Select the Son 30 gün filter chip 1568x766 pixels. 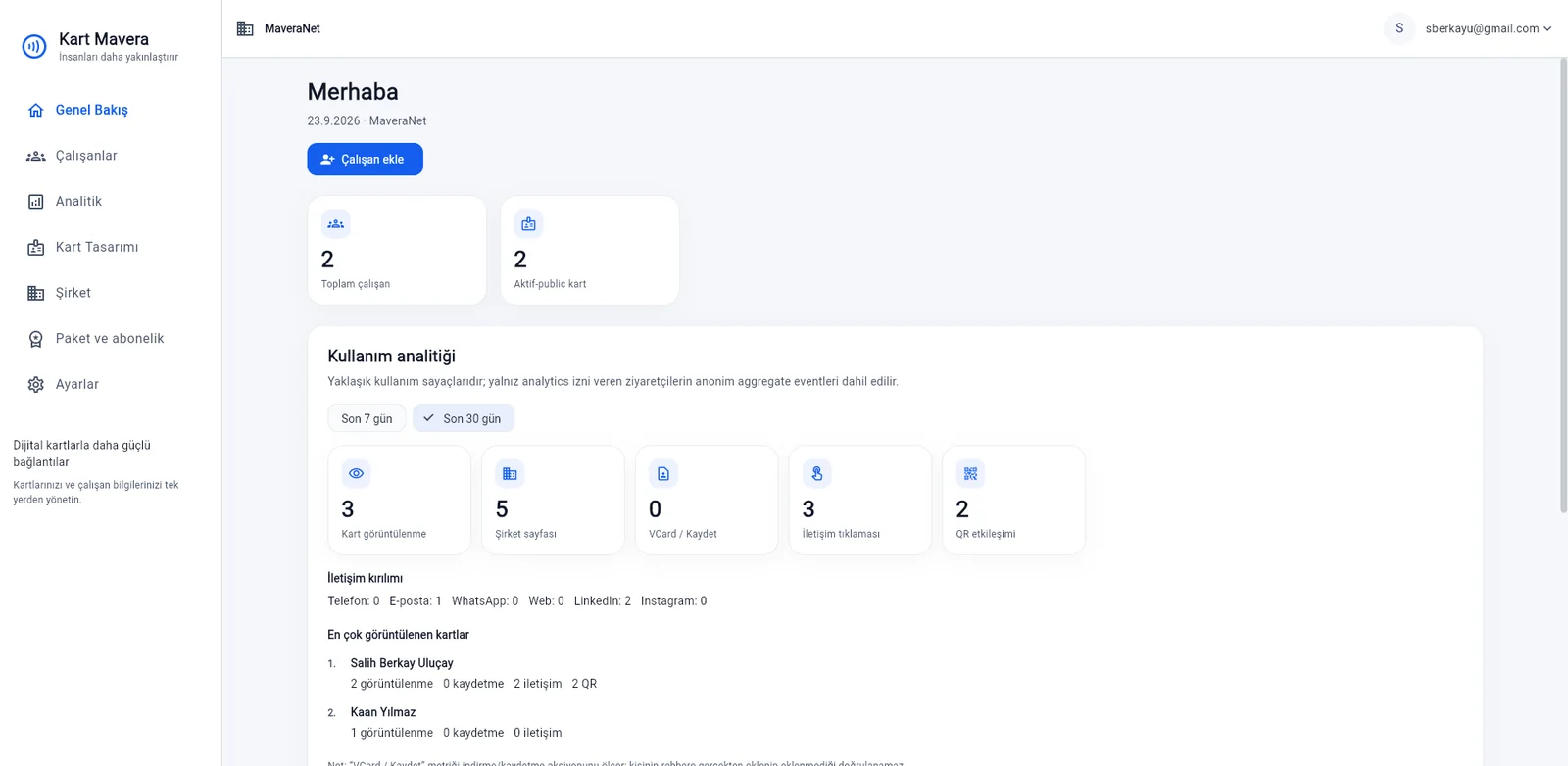point(464,418)
